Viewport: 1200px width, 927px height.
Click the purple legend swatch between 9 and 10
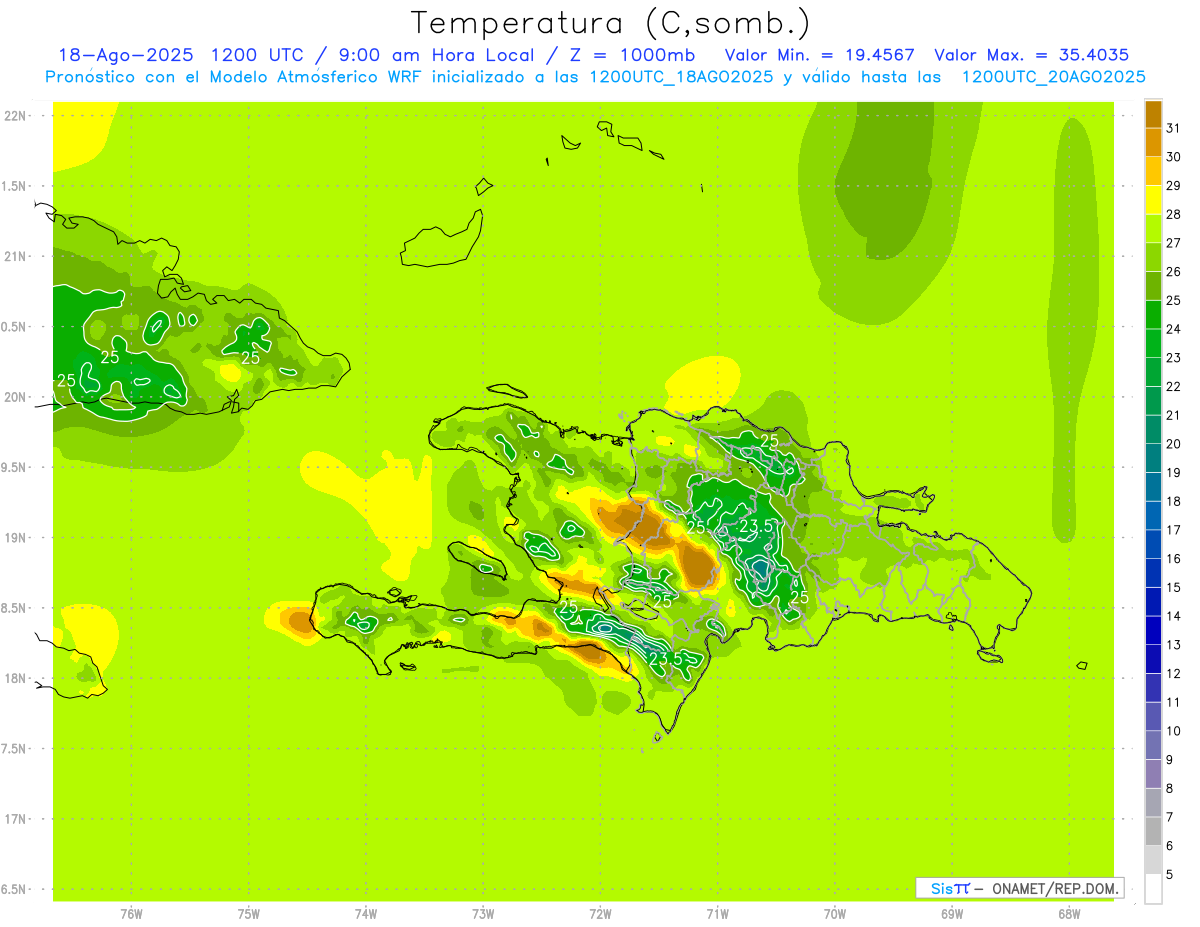1153,745
